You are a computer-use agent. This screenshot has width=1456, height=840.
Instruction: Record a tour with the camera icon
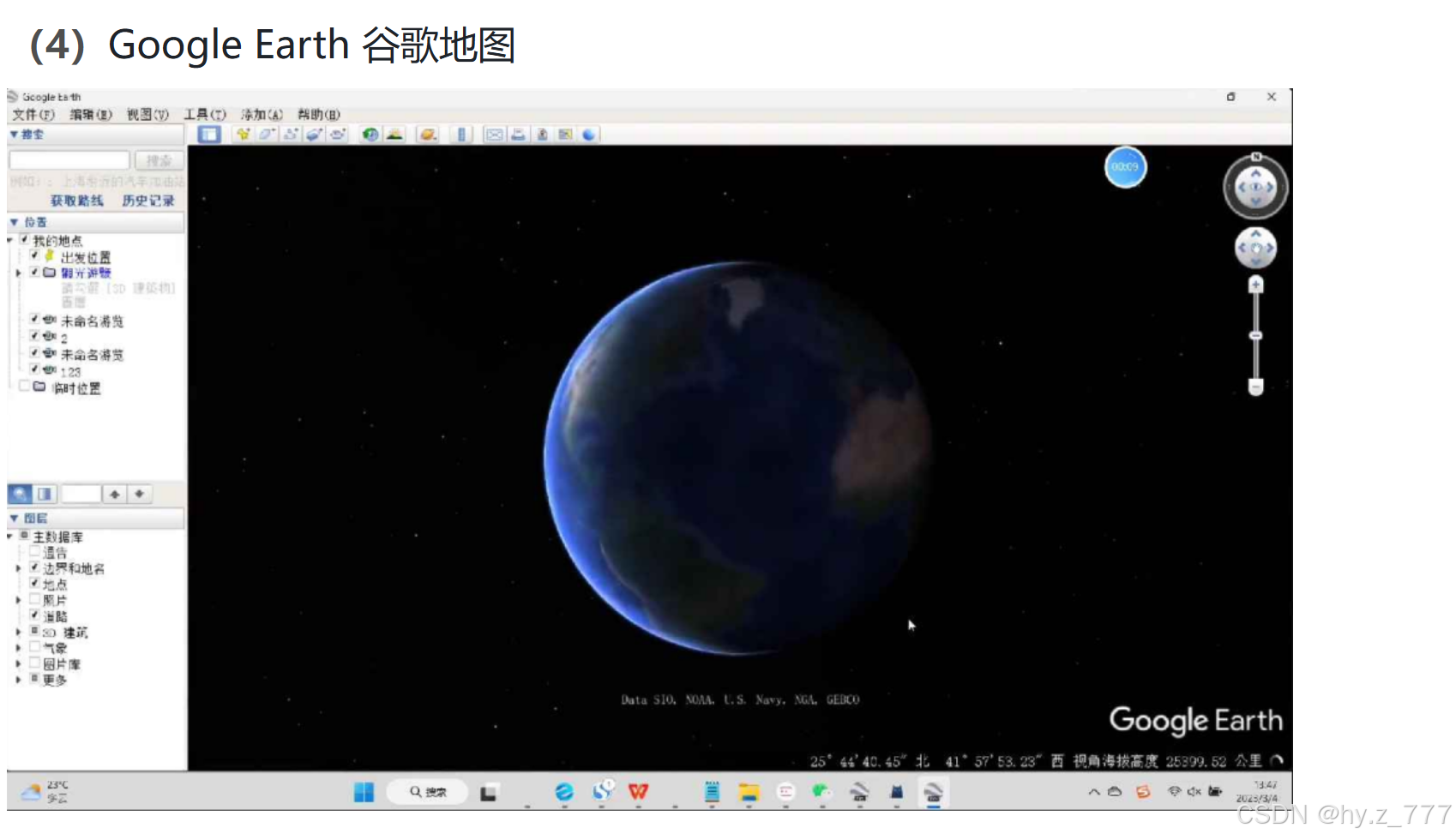coord(338,135)
